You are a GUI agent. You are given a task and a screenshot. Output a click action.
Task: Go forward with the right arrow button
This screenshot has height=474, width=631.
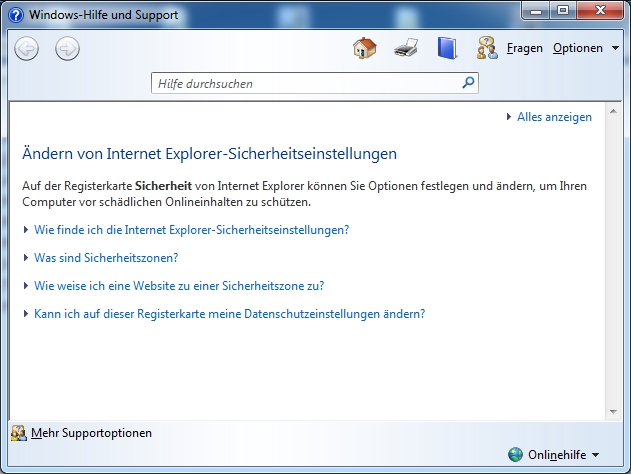[67, 49]
